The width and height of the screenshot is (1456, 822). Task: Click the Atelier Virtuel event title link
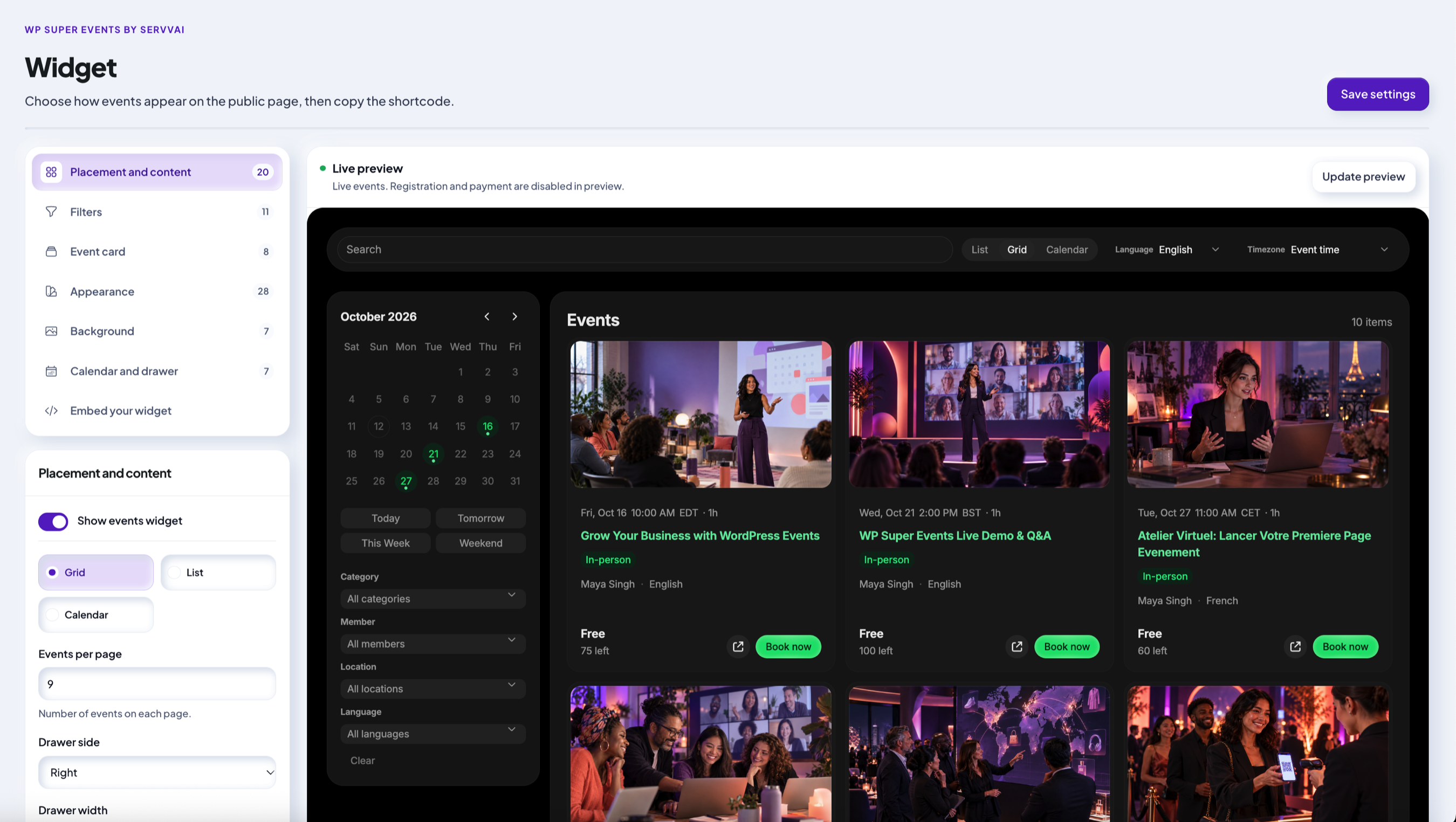(x=1254, y=543)
